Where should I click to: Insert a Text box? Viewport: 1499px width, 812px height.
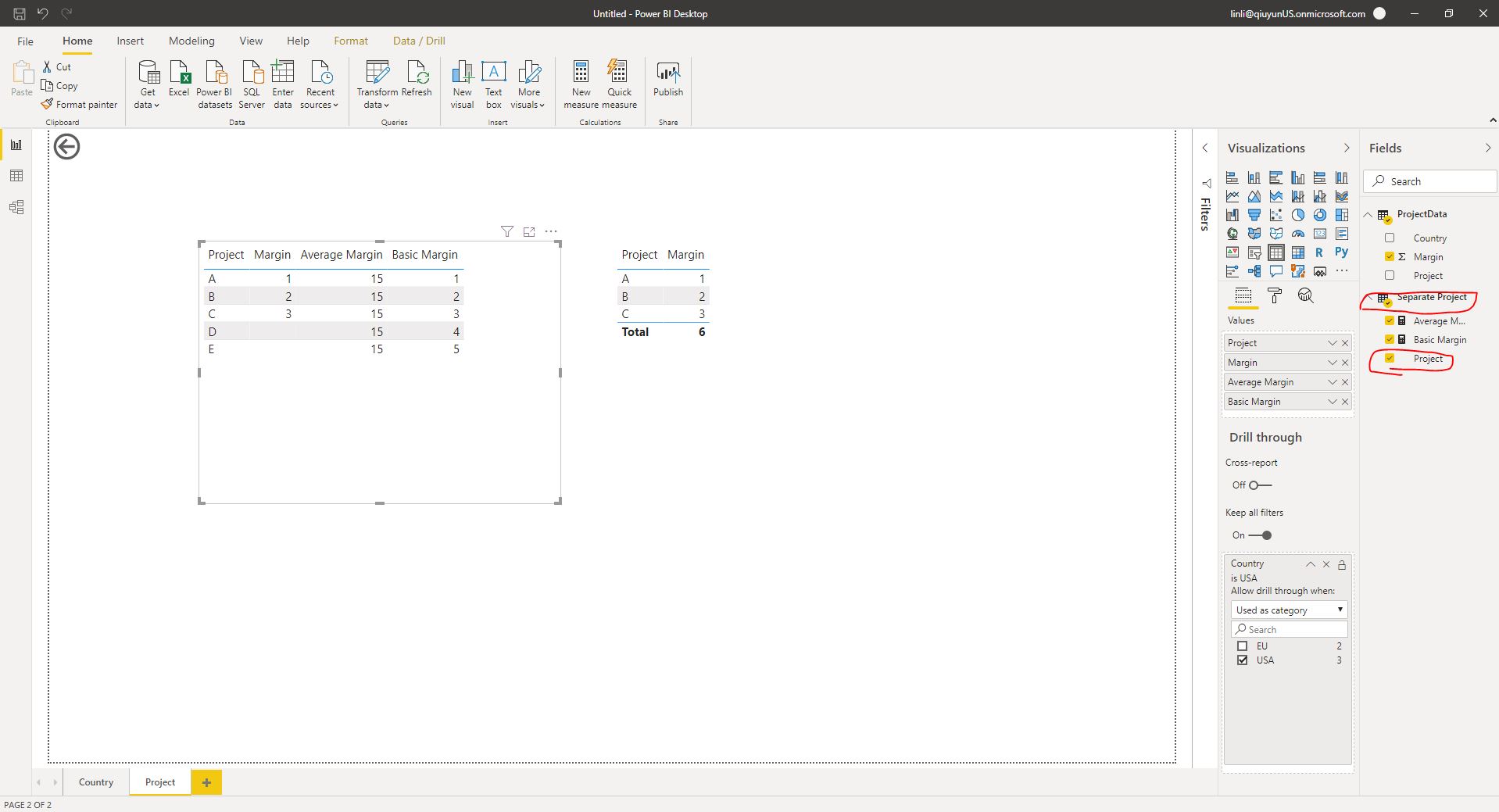pos(494,84)
